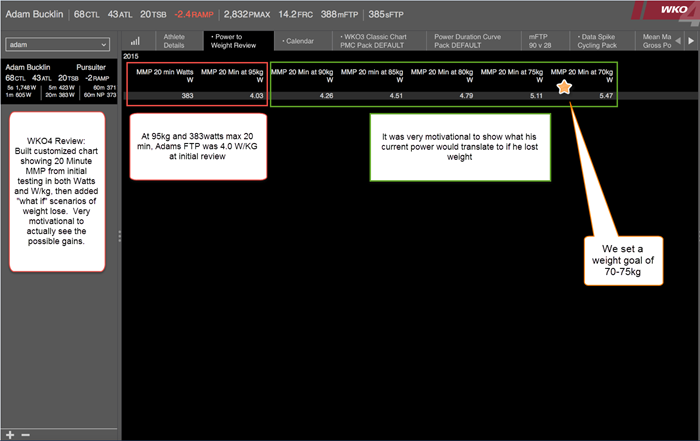This screenshot has width=700, height=441.
Task: Click the MMP 20 Min at 90kg header
Action: [302, 76]
